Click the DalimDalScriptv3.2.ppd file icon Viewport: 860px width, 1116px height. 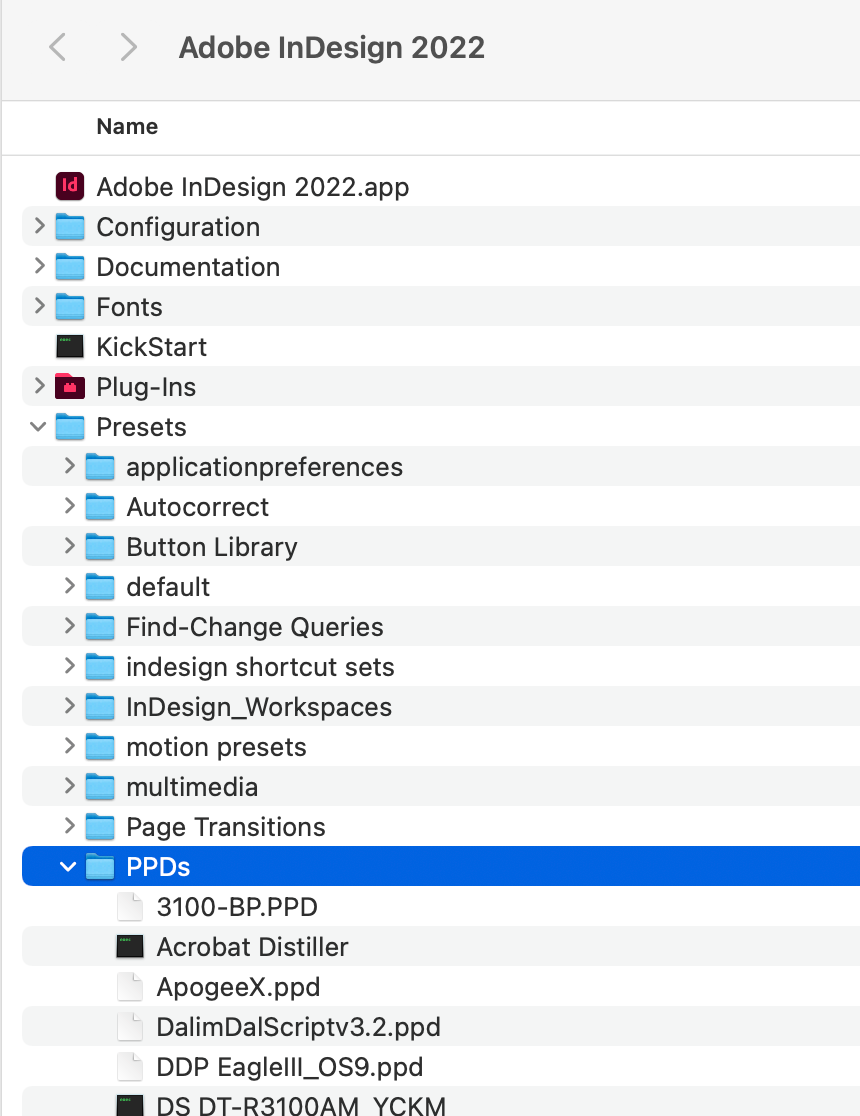(x=130, y=1026)
